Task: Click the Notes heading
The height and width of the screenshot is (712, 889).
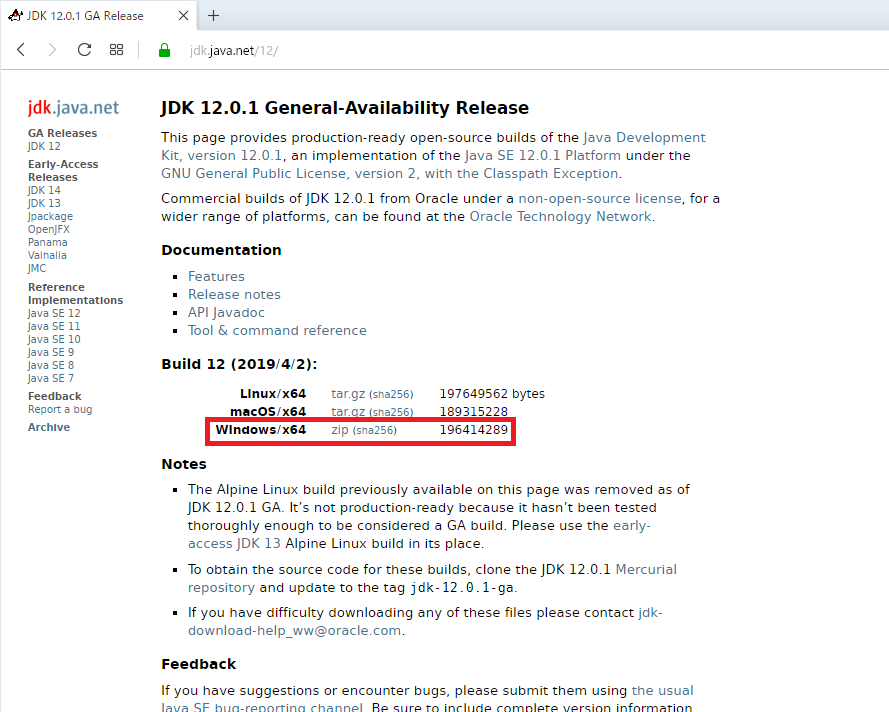Action: 184,464
